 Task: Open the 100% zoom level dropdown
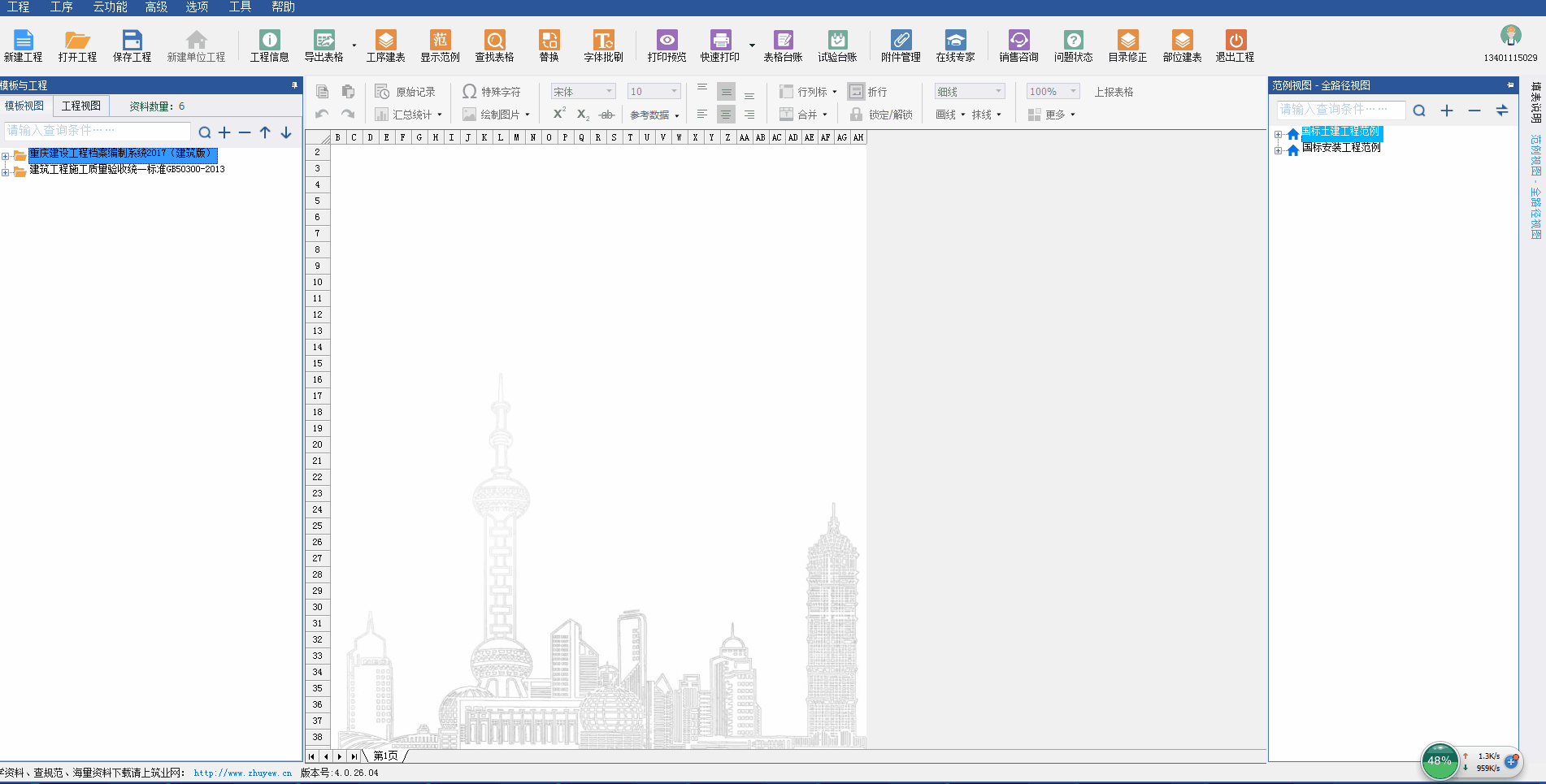[x=1052, y=92]
